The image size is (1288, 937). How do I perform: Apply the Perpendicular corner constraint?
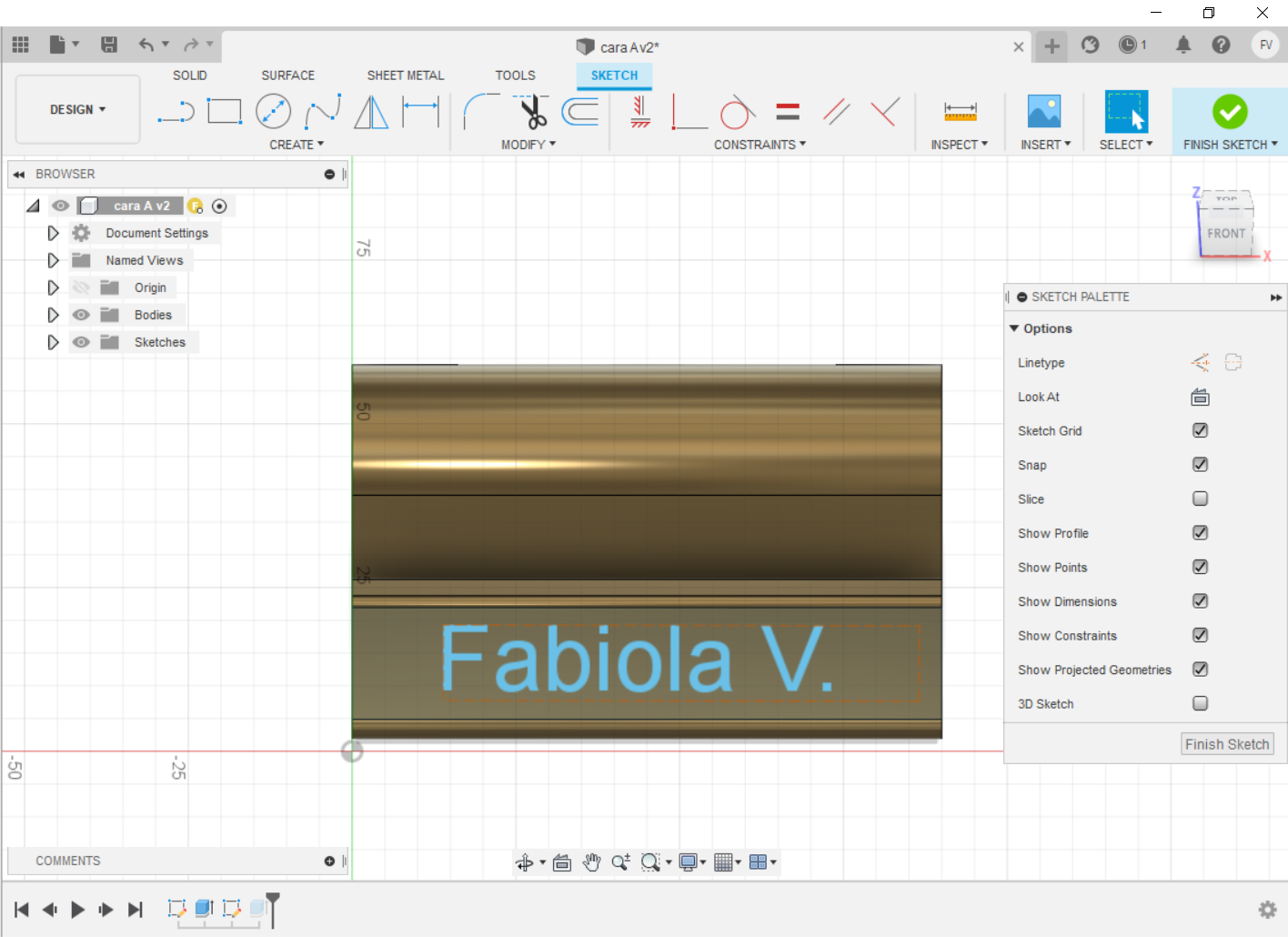point(689,112)
